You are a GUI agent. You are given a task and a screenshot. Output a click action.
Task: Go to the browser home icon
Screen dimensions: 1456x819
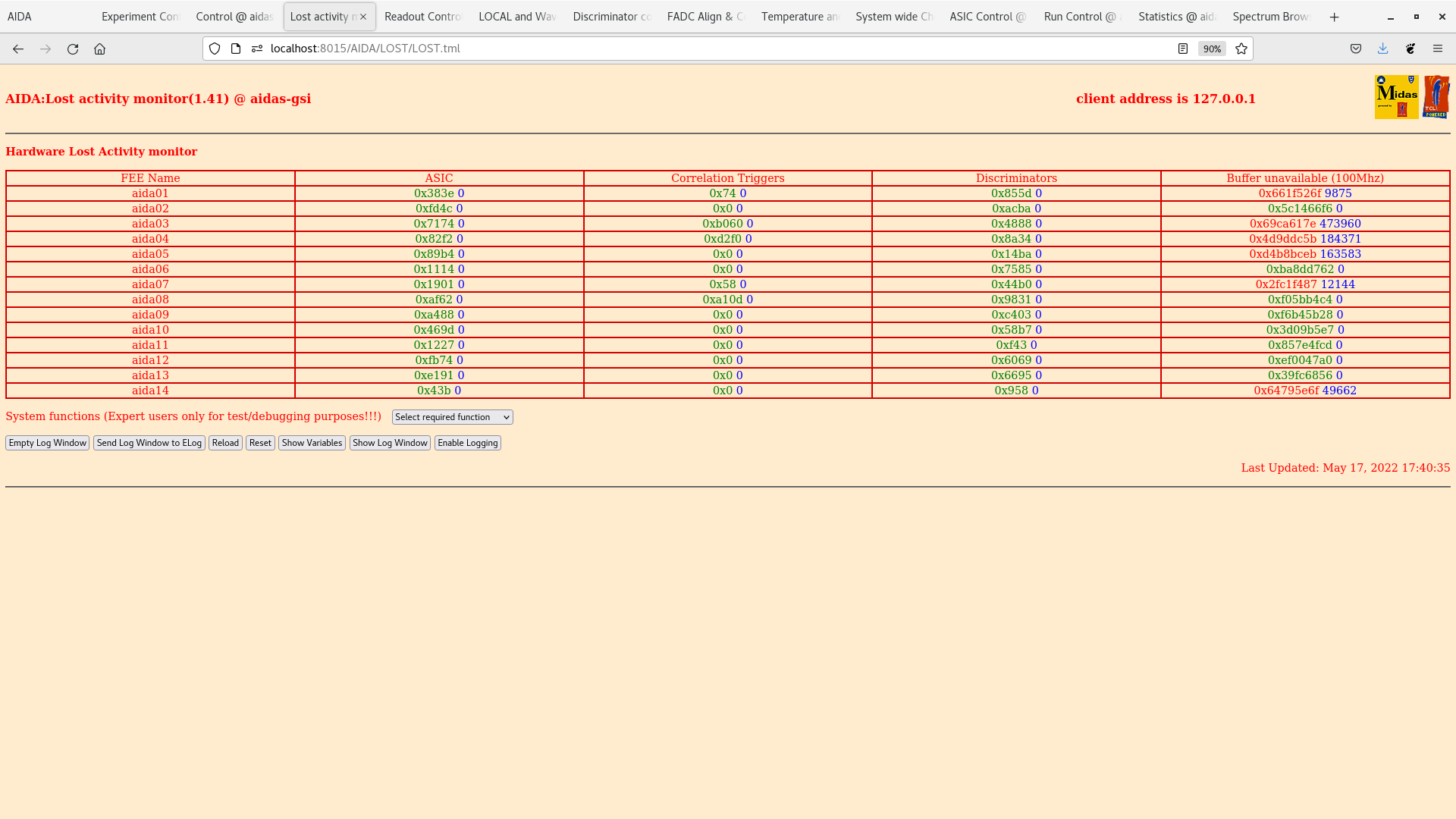[x=99, y=49]
